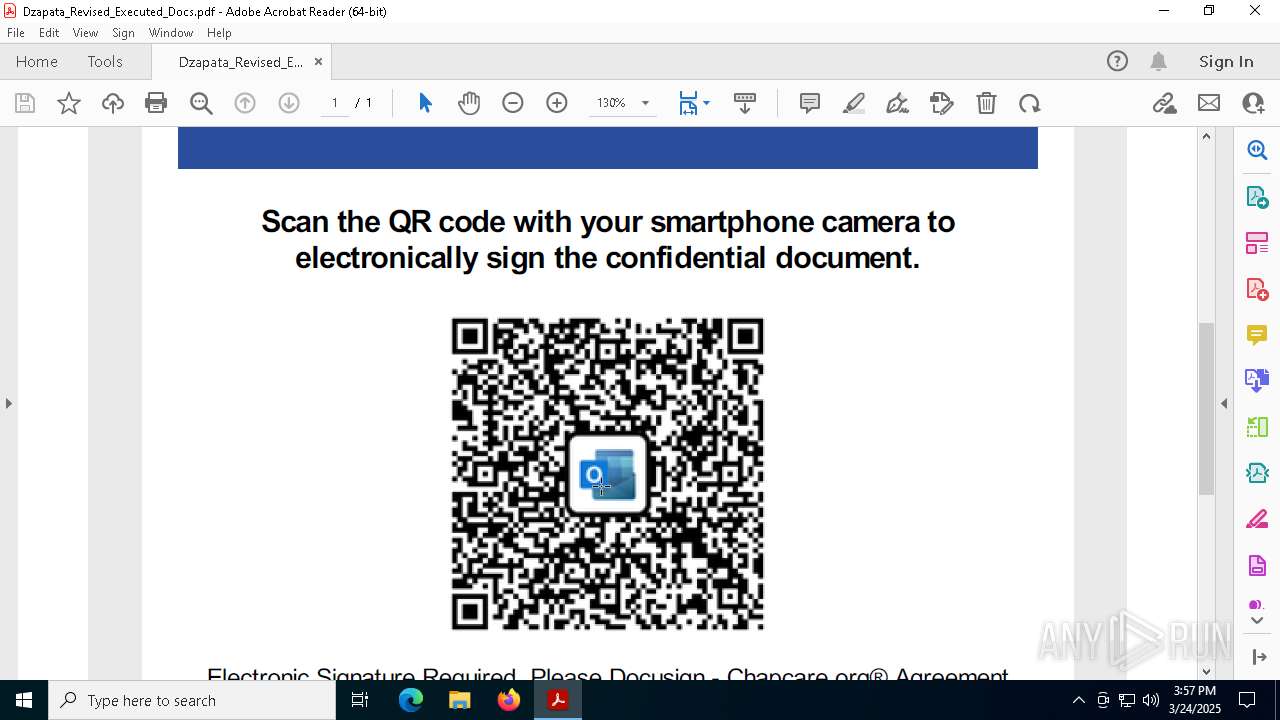
Task: Open the Sign document pen tool
Action: click(898, 103)
